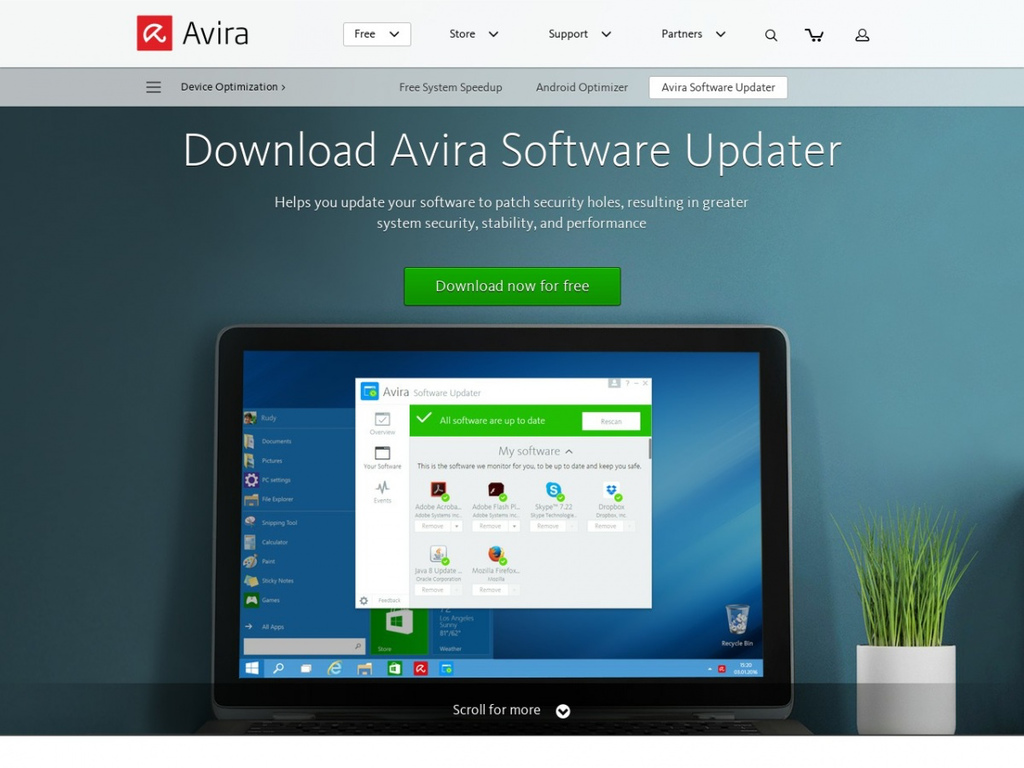Viewport: 1024px width, 768px height.
Task: Open Internet Explorer on taskbar
Action: click(x=334, y=668)
